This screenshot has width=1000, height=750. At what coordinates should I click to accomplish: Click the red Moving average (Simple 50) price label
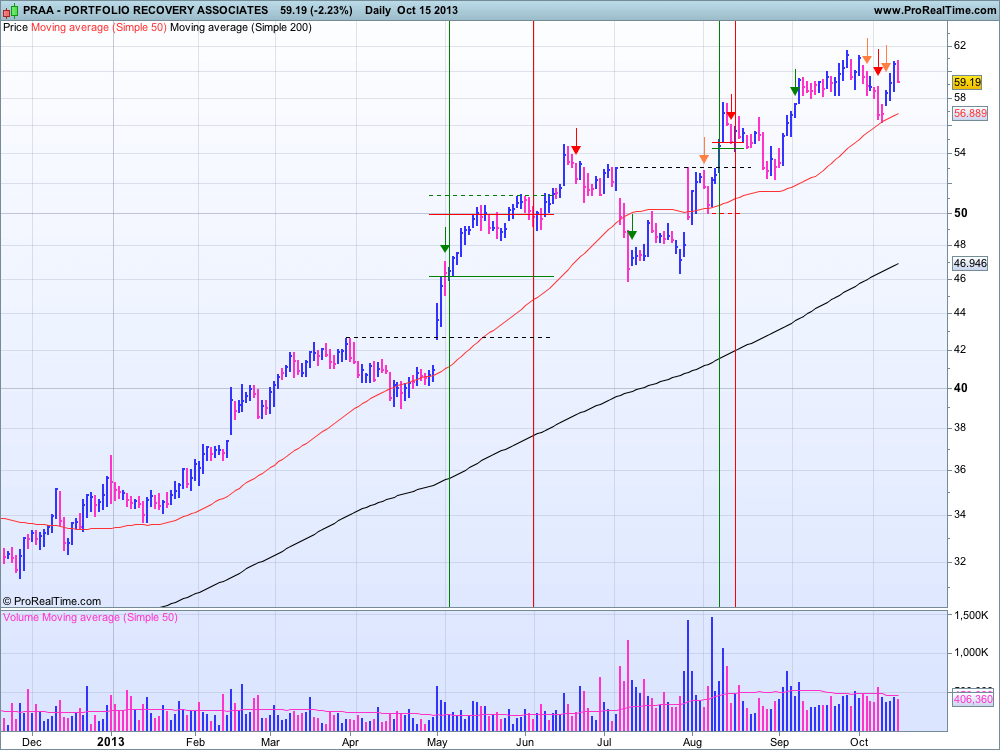pos(99,27)
